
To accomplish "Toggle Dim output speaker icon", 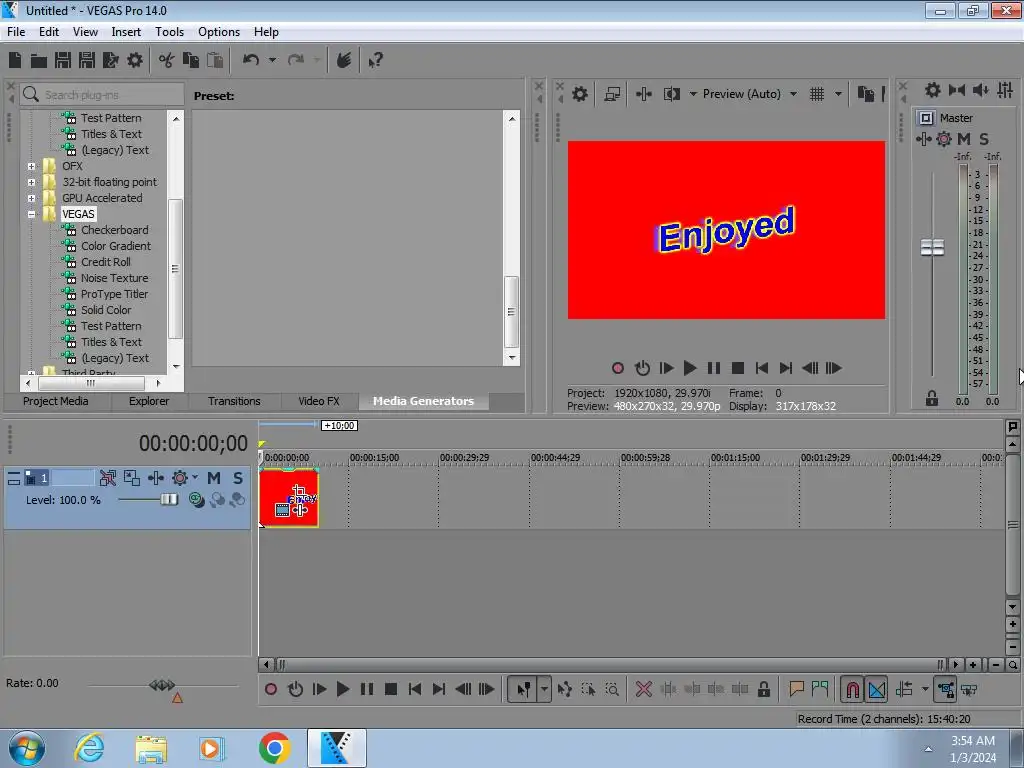I will (981, 90).
